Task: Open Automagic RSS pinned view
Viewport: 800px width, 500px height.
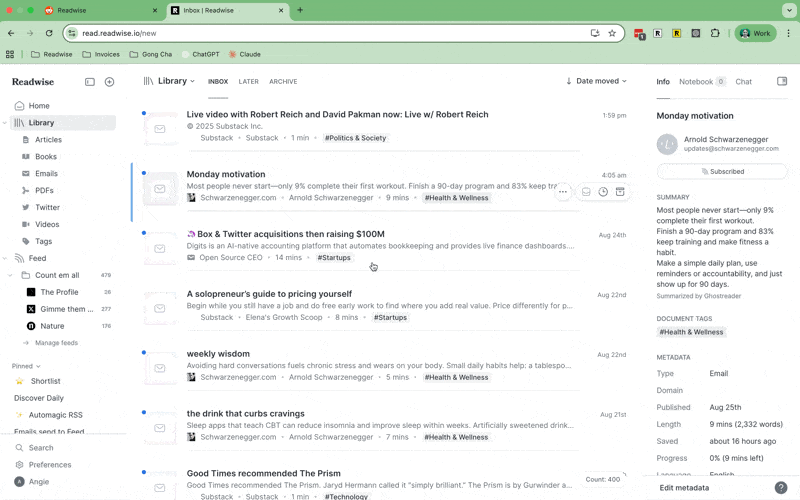Action: pyautogui.click(x=55, y=415)
